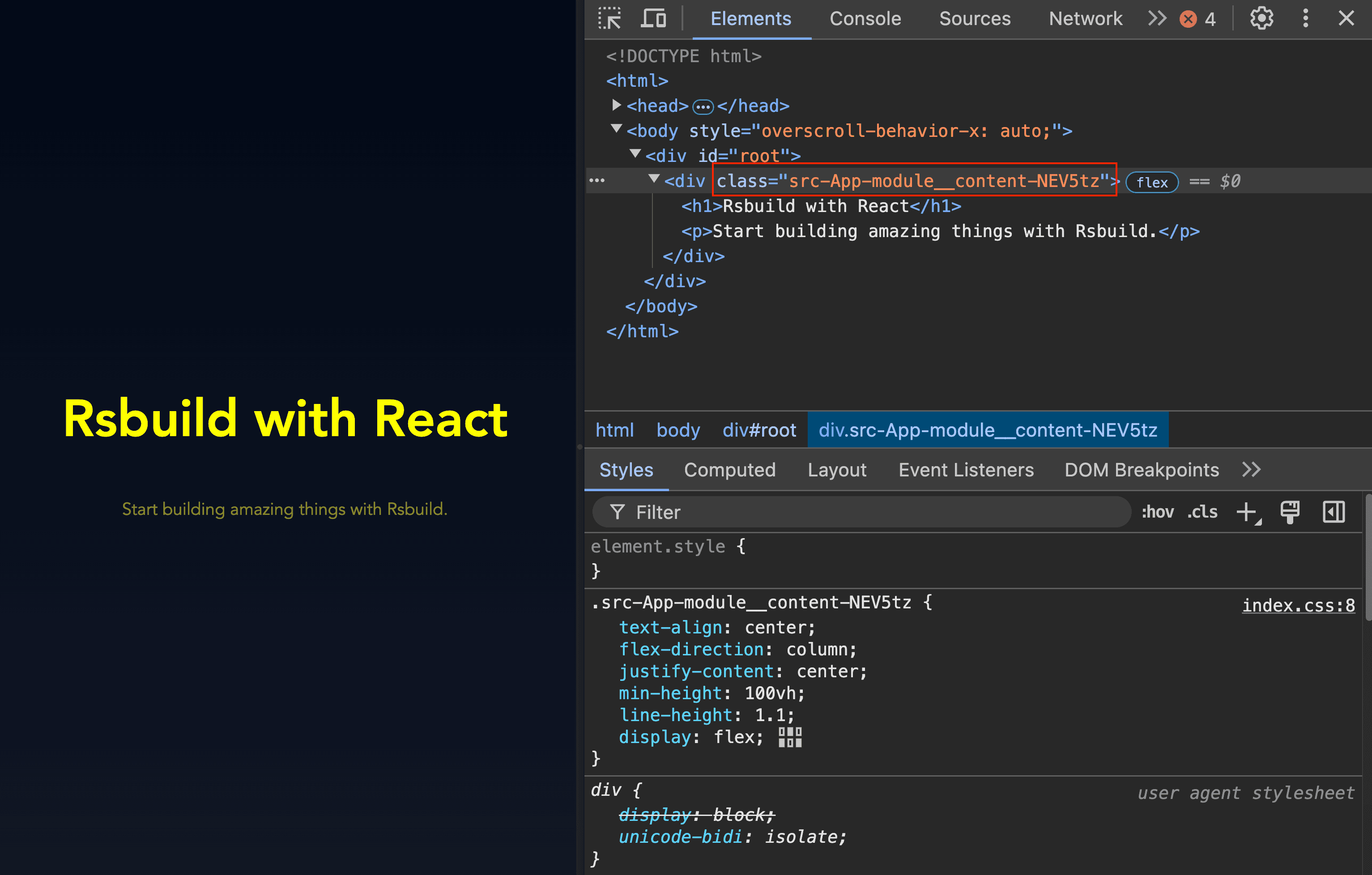Viewport: 1372px width, 875px height.
Task: Open the flexbox editor icon beside display
Action: tap(790, 737)
